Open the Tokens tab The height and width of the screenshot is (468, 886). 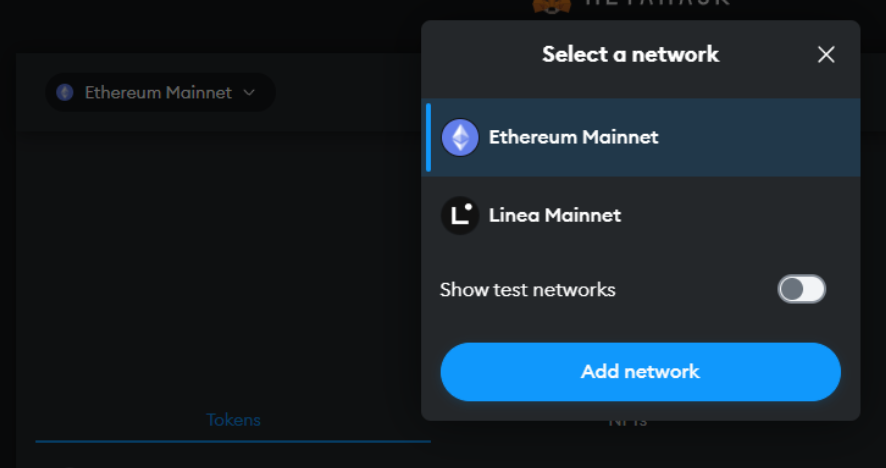[233, 420]
